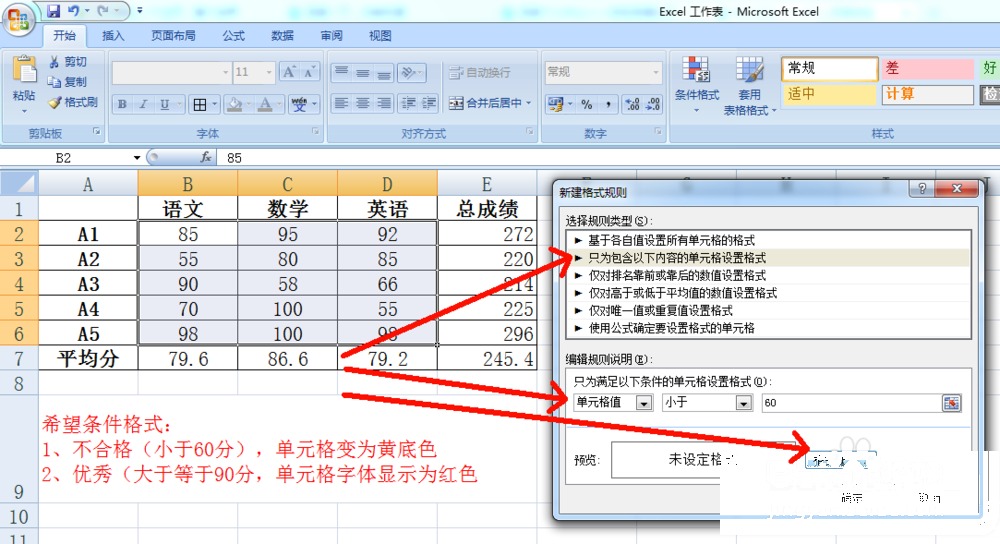Switch to the Page Layout tab

coord(173,36)
